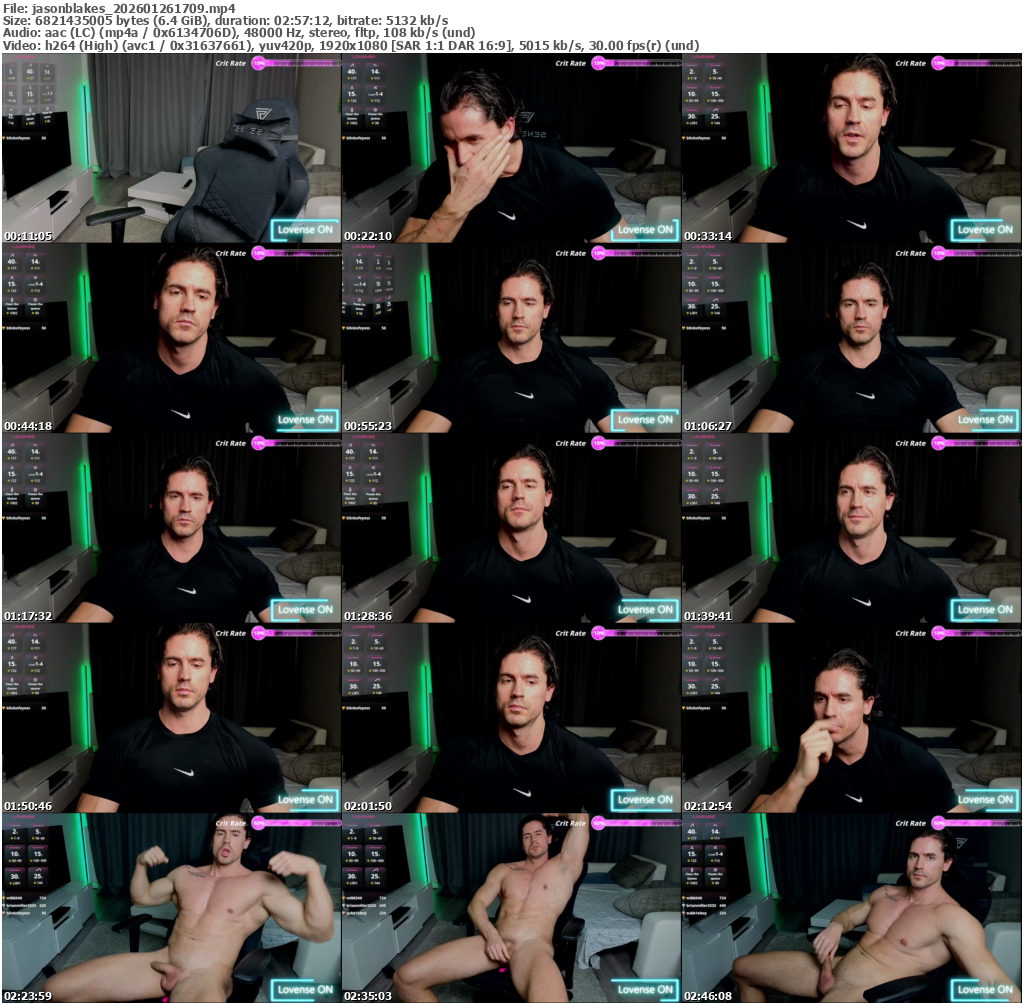Click the file name text in the header

[118, 8]
